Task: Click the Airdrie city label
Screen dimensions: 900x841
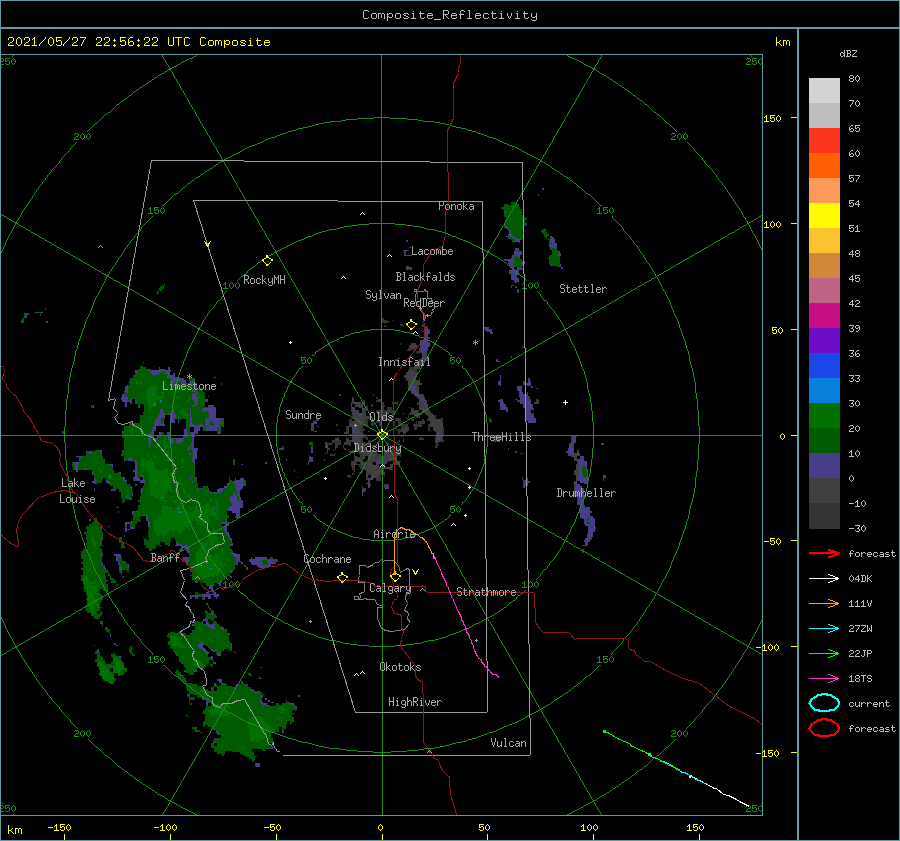Action: pos(394,534)
